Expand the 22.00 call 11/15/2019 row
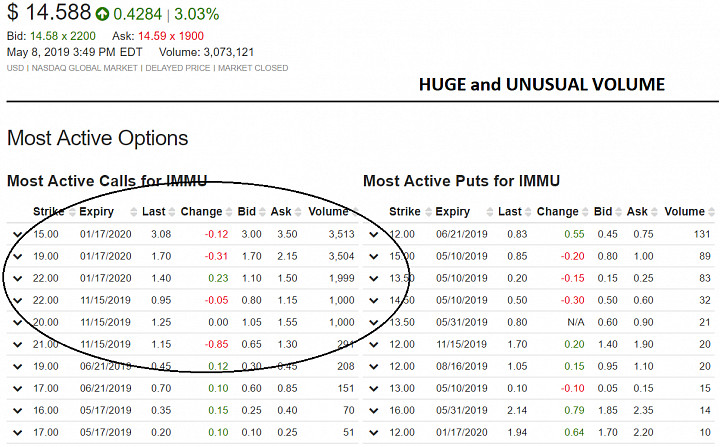The image size is (720, 447). 17,301
